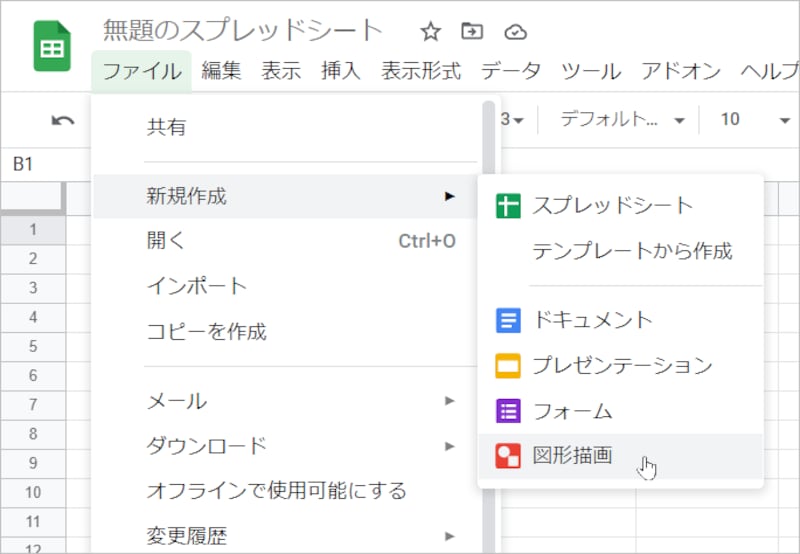
Task: Choose オフラインで使用可能にする option
Action: [287, 491]
